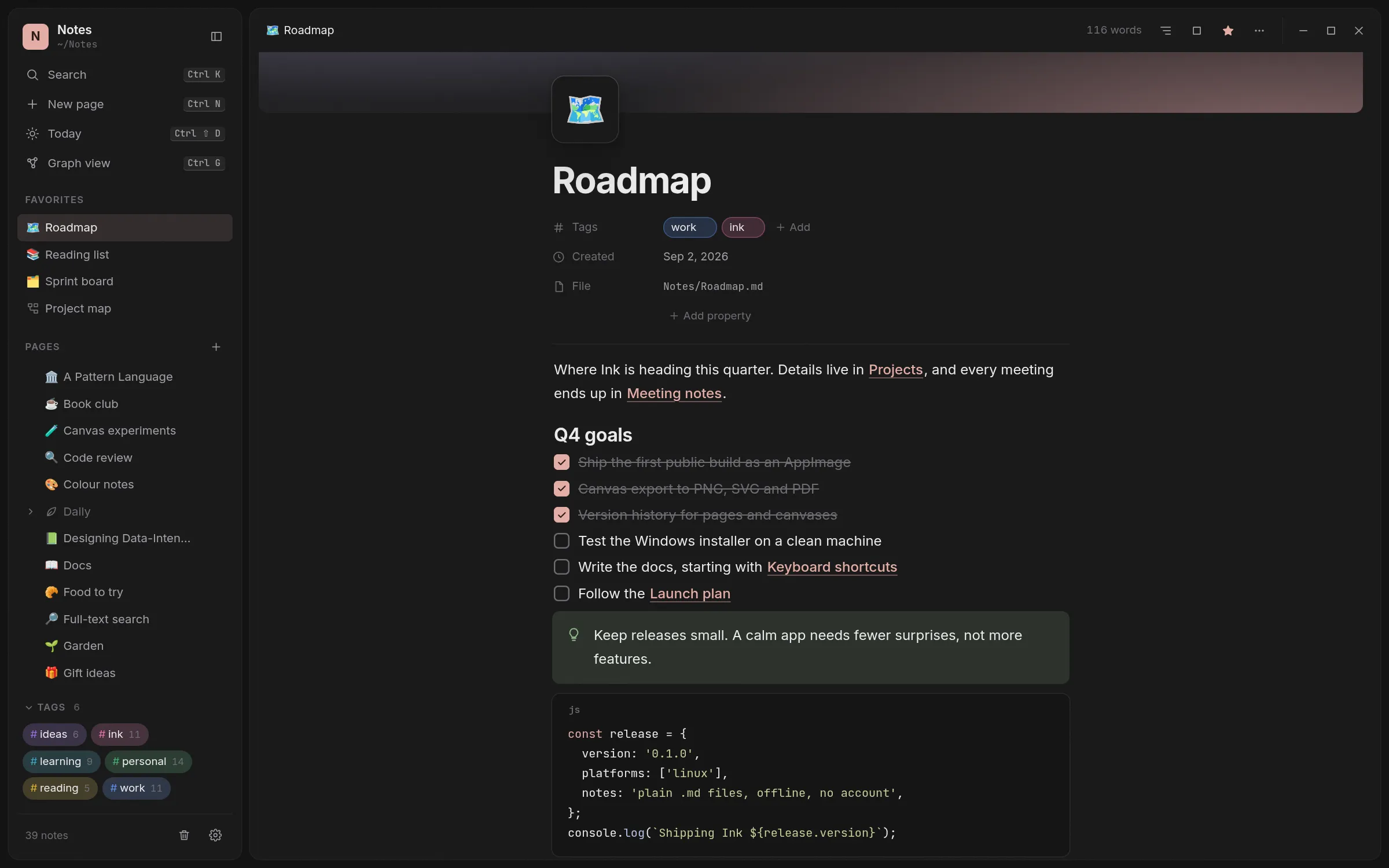Click the square focus-mode icon in header
The height and width of the screenshot is (868, 1389).
click(1197, 31)
